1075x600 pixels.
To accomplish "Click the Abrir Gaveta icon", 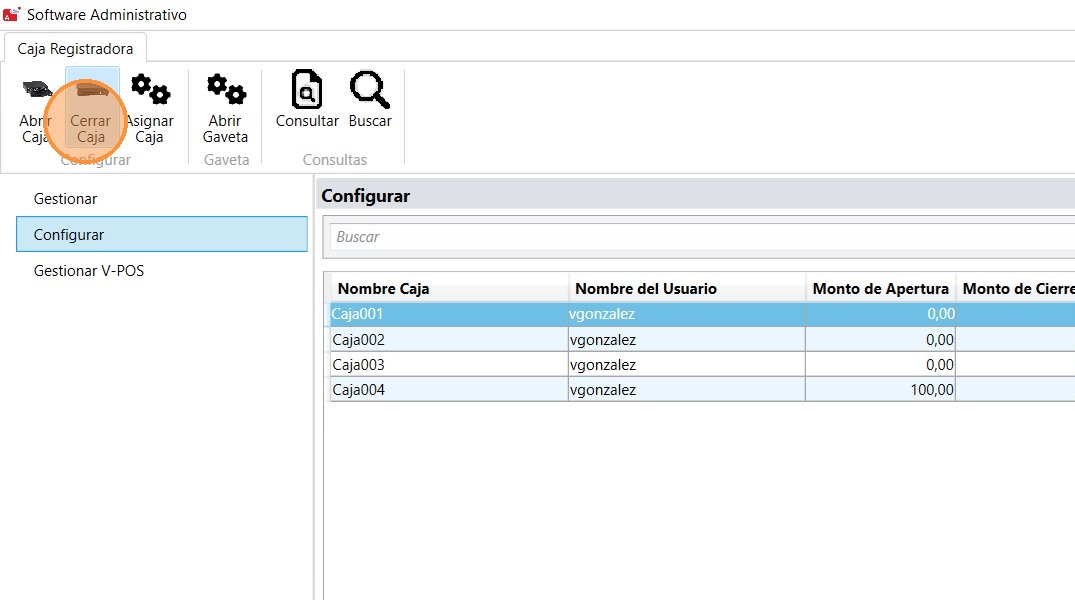I will [225, 90].
